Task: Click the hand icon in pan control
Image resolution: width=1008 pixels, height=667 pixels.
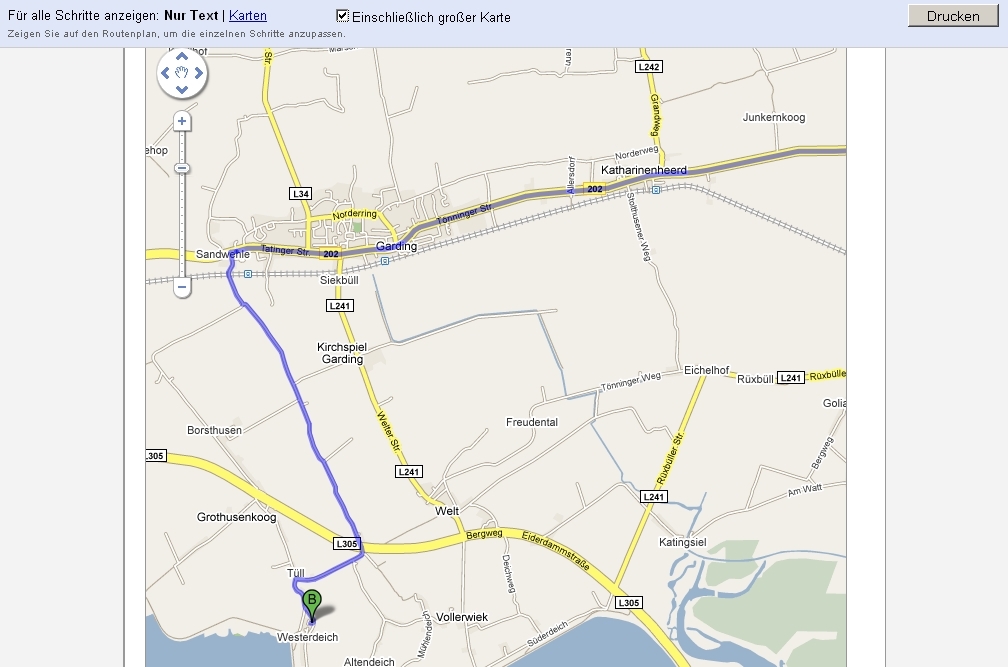Action: (182, 73)
